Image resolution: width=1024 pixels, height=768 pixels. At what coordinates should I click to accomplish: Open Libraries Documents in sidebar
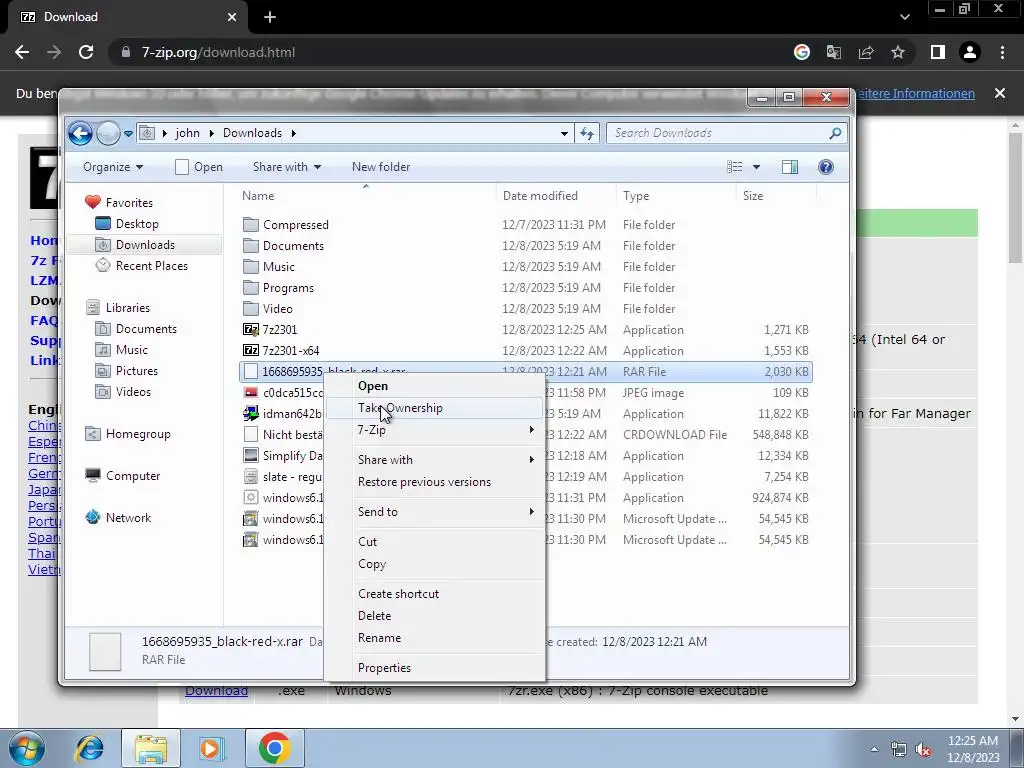(x=146, y=329)
